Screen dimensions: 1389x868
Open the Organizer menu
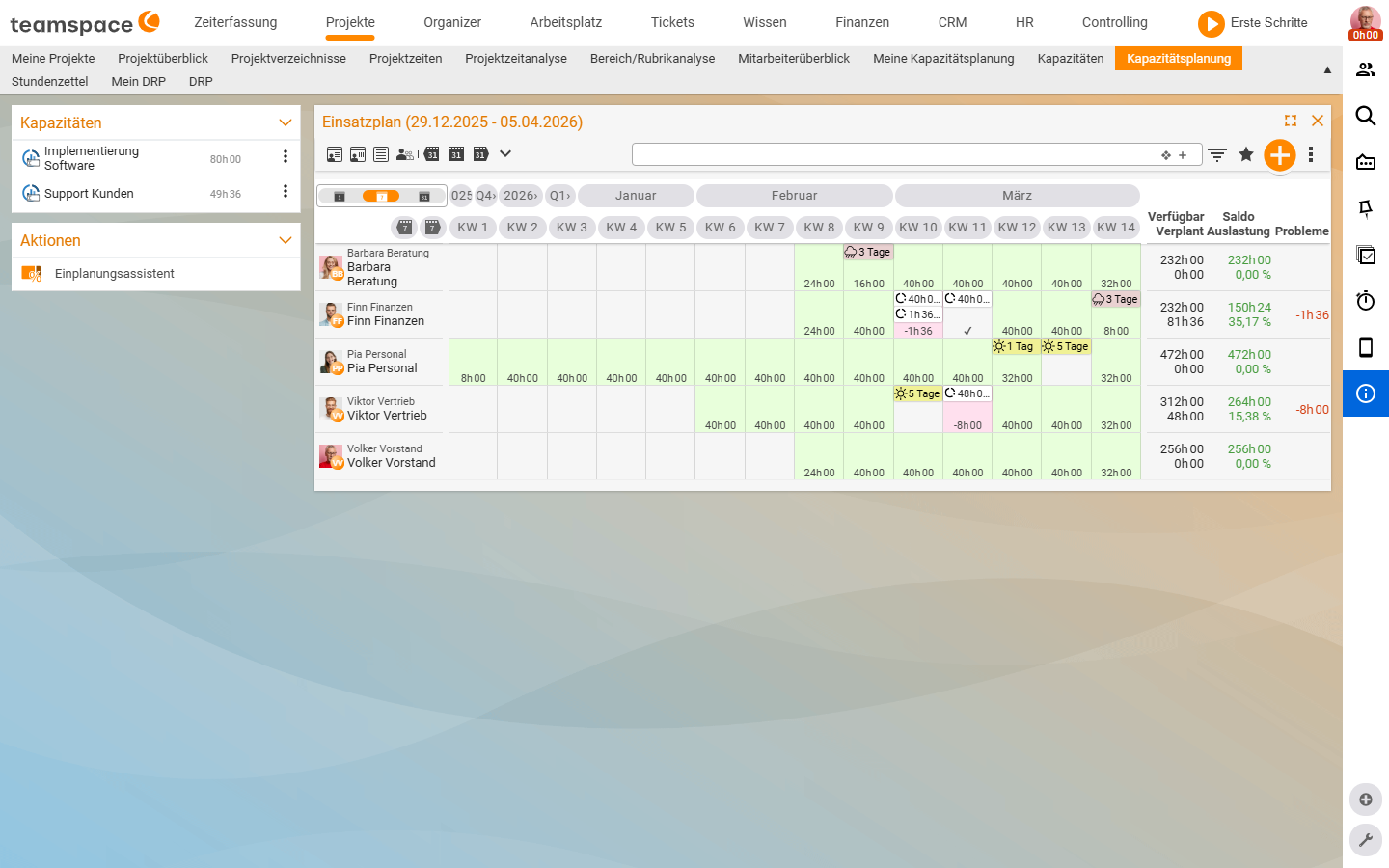point(452,22)
